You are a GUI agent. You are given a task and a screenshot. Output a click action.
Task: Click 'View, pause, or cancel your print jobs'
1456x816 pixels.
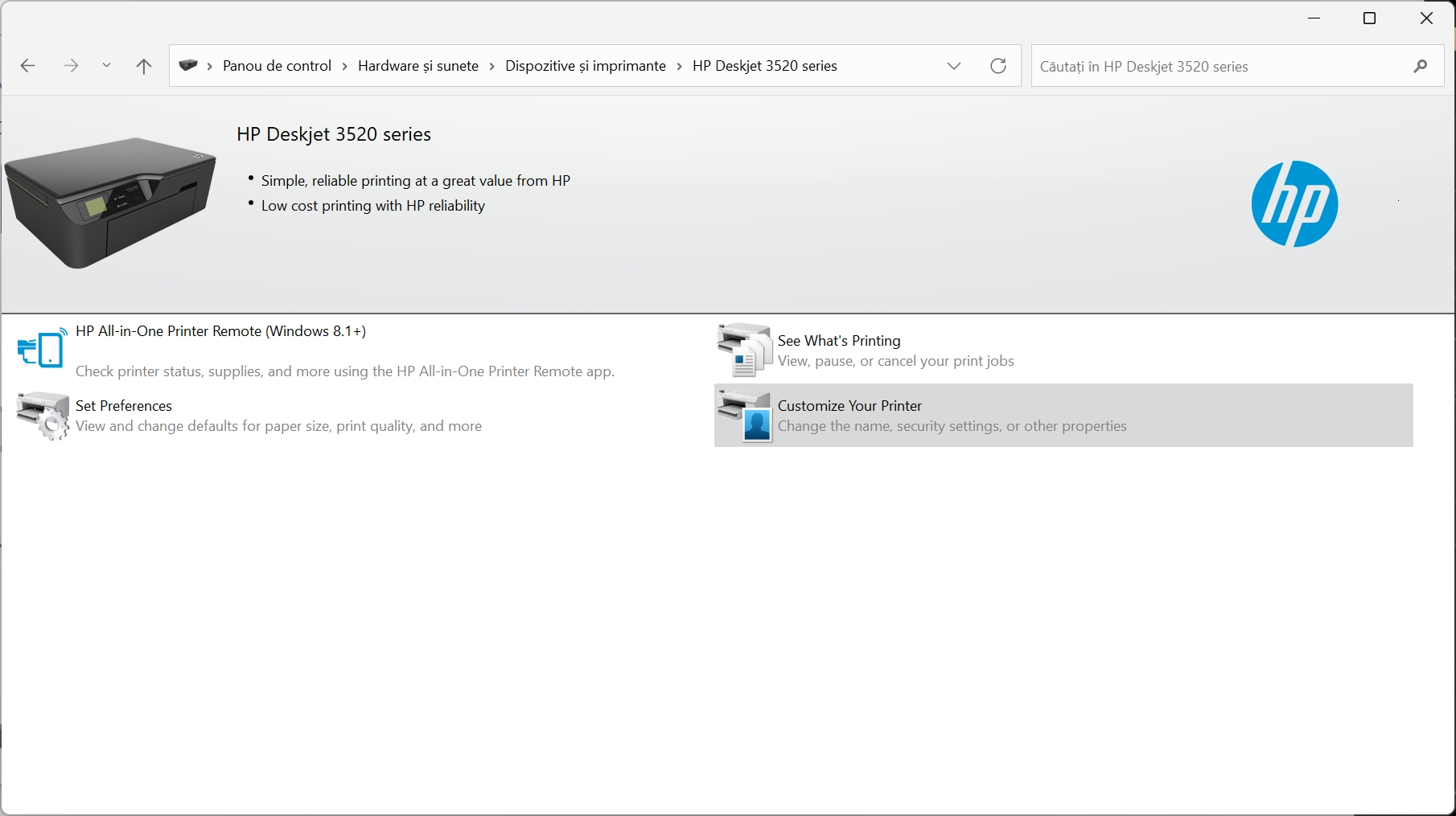(896, 361)
